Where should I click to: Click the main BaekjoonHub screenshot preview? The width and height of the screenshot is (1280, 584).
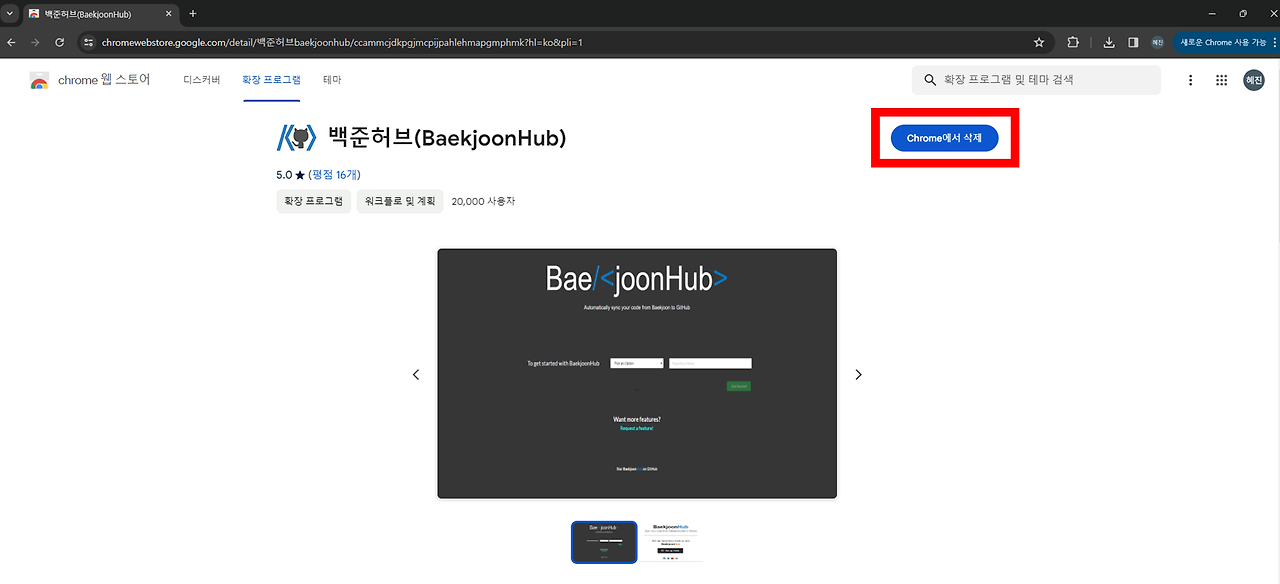tap(637, 374)
